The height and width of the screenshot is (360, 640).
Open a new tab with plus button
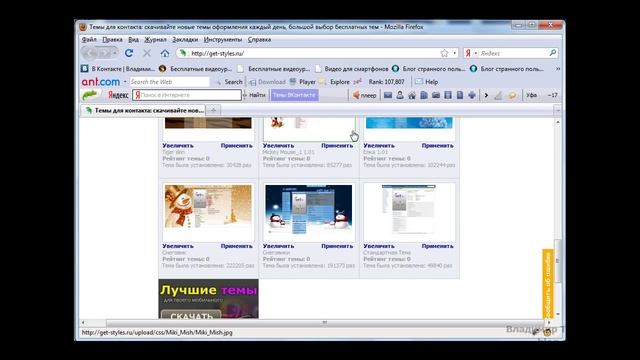point(213,110)
